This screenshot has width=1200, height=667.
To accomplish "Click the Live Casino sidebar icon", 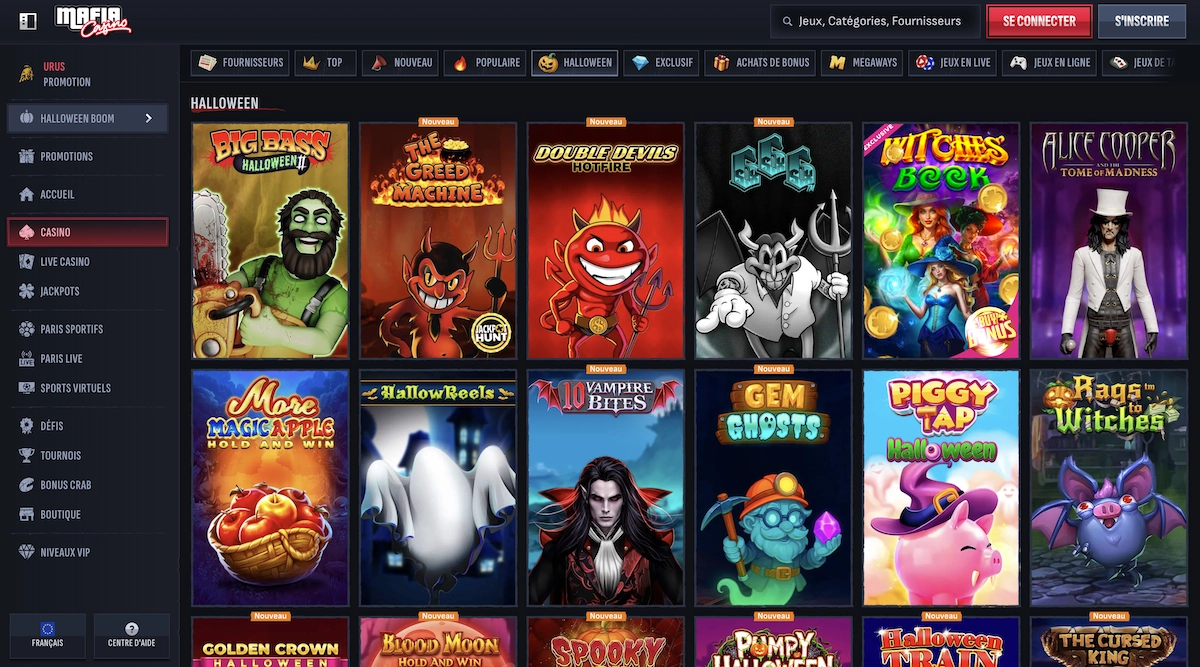I will [27, 261].
